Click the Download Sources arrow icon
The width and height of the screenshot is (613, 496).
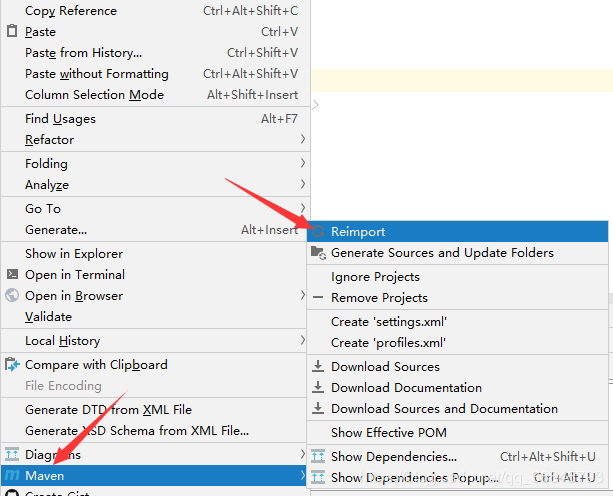click(x=318, y=366)
